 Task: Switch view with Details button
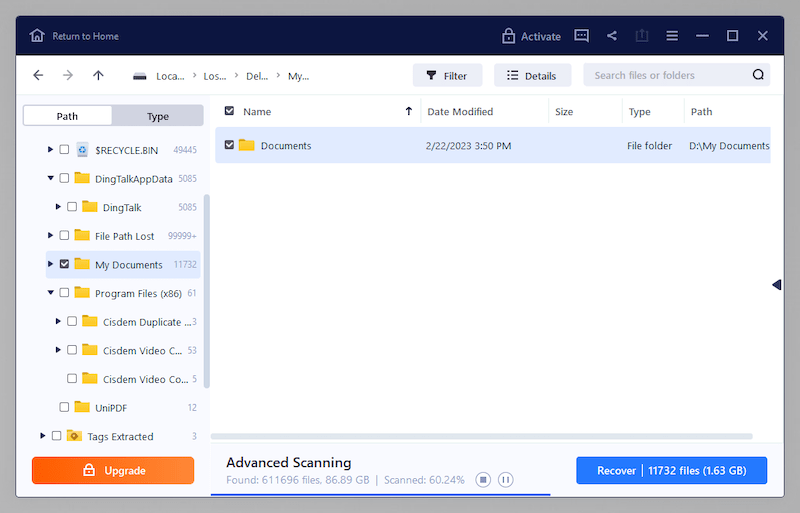(x=532, y=76)
